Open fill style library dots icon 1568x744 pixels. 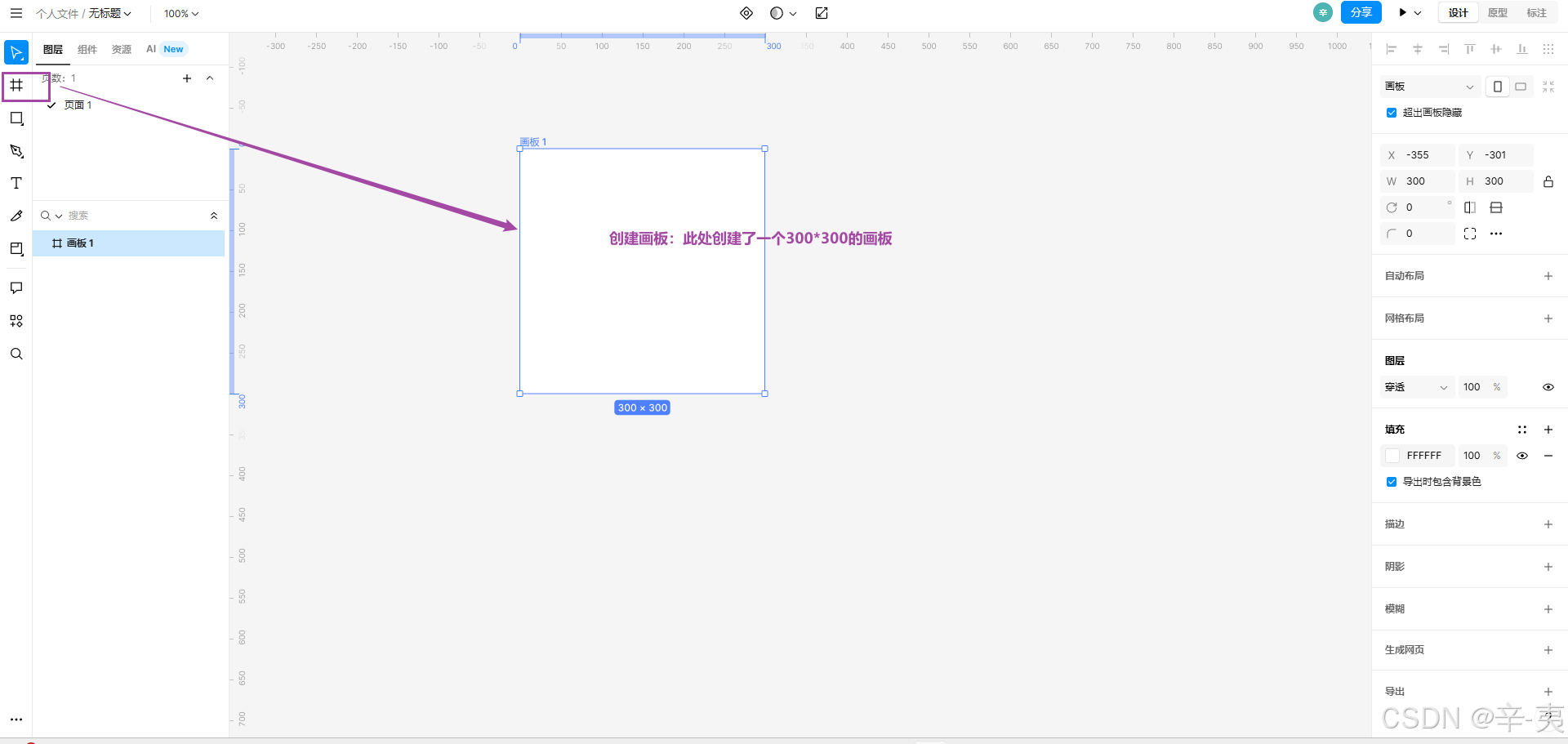pyautogui.click(x=1522, y=430)
